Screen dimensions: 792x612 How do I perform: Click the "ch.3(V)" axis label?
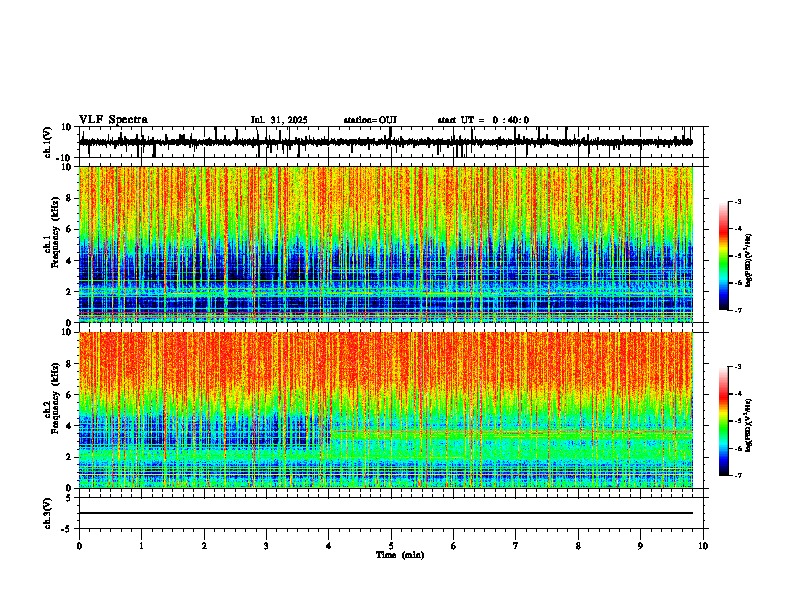(x=48, y=513)
